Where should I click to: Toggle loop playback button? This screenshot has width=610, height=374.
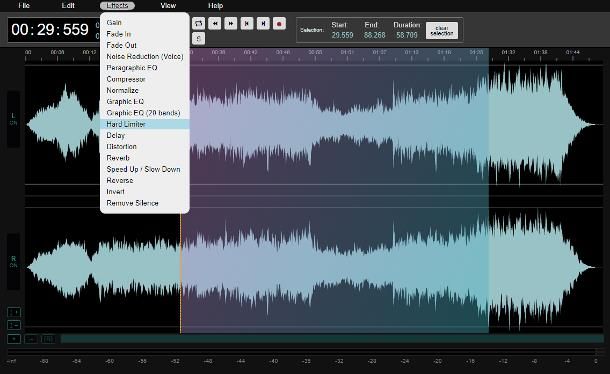pos(198,24)
